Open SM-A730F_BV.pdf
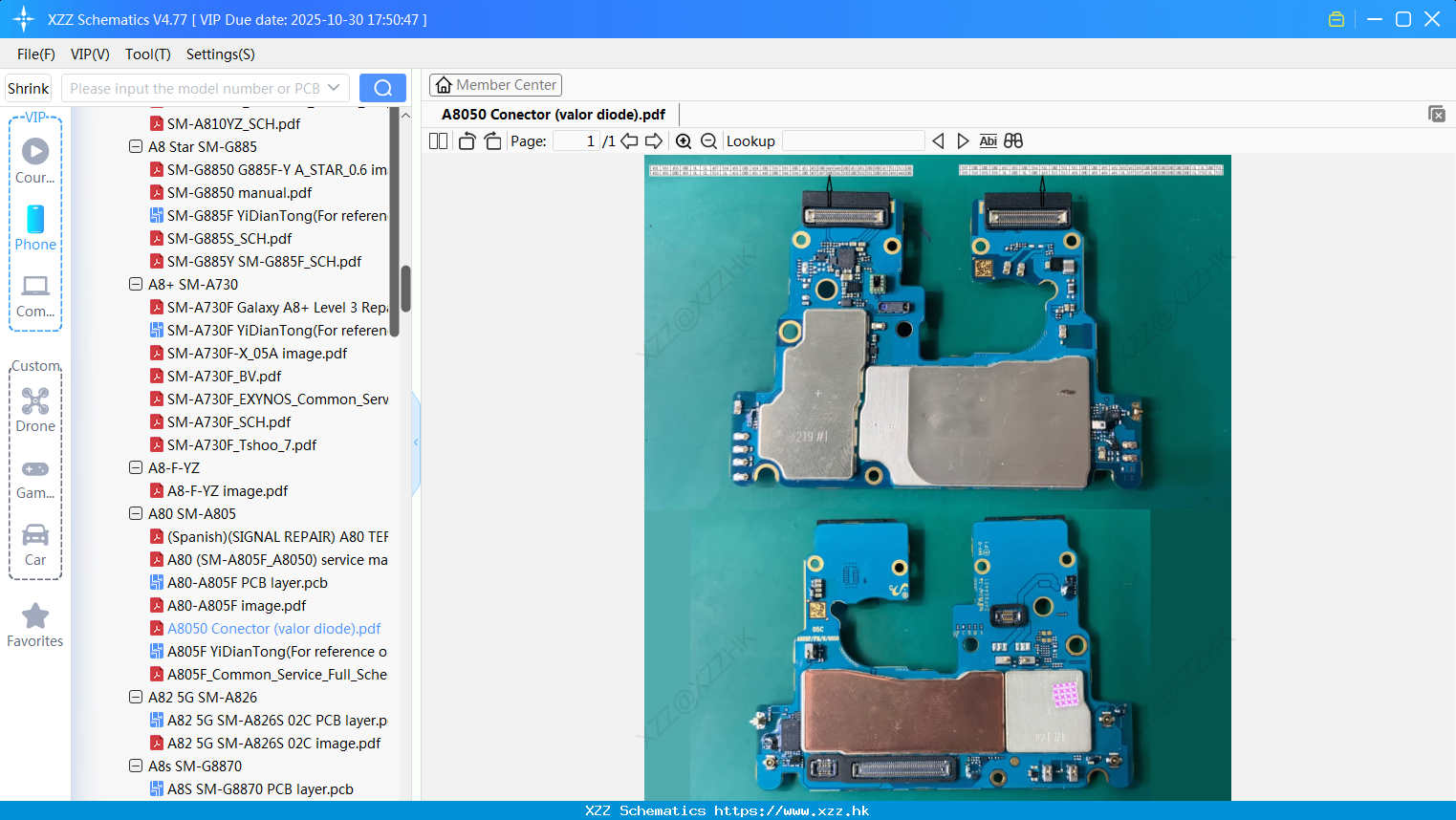1456x820 pixels. pyautogui.click(x=224, y=377)
